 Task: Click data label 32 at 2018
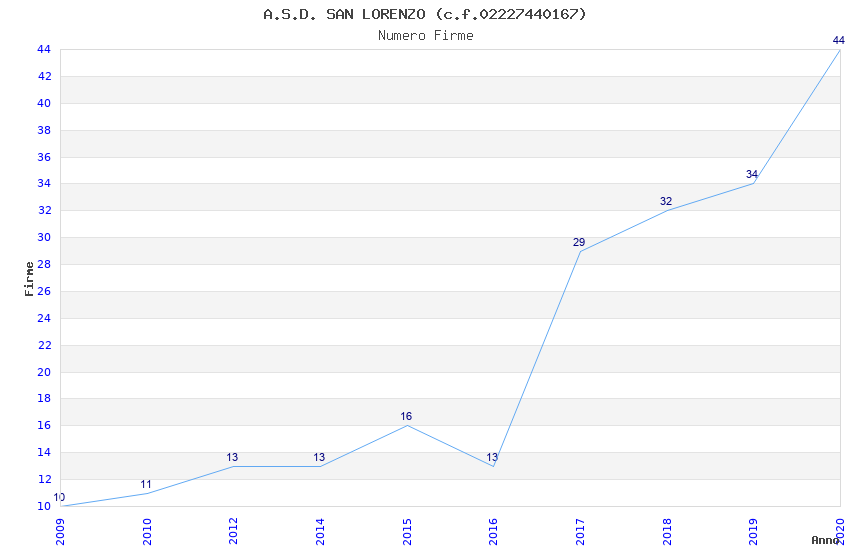[x=666, y=201]
